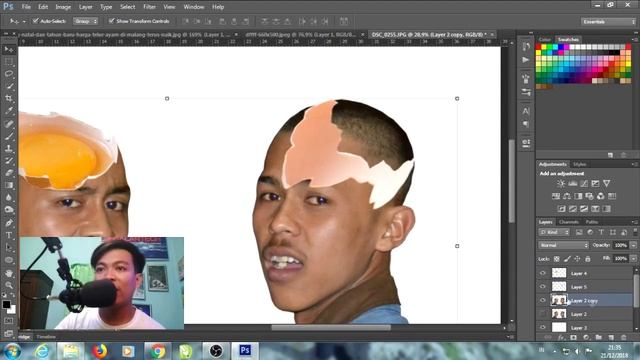Viewport: 640px width, 360px height.
Task: Open the Select menu
Action: (x=127, y=7)
